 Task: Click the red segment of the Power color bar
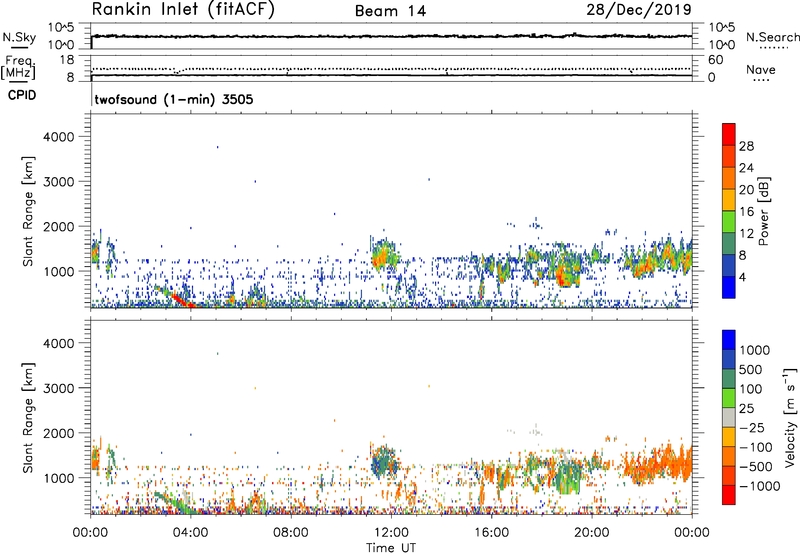[x=729, y=134]
